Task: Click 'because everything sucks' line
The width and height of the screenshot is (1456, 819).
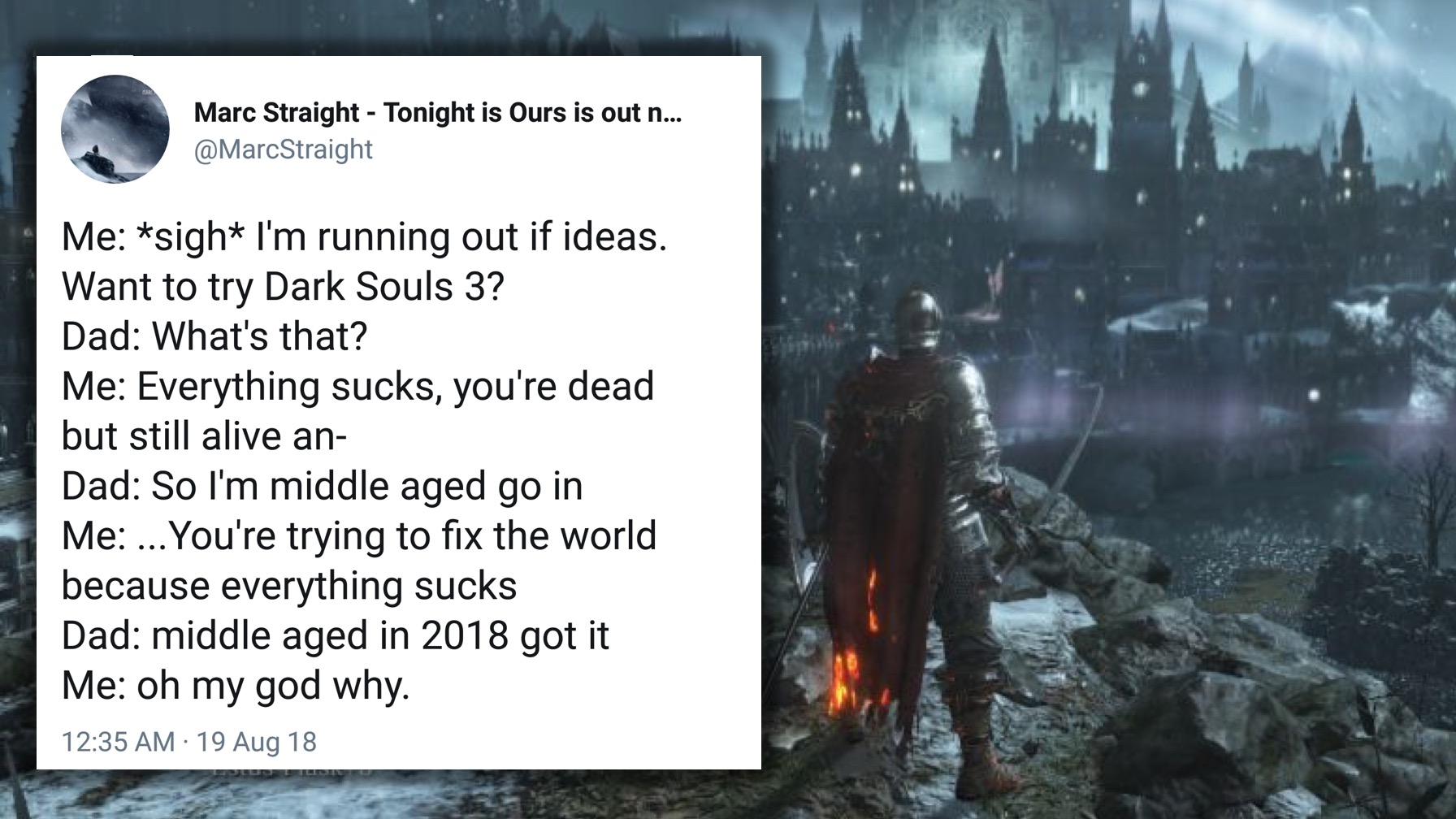Action: point(289,586)
